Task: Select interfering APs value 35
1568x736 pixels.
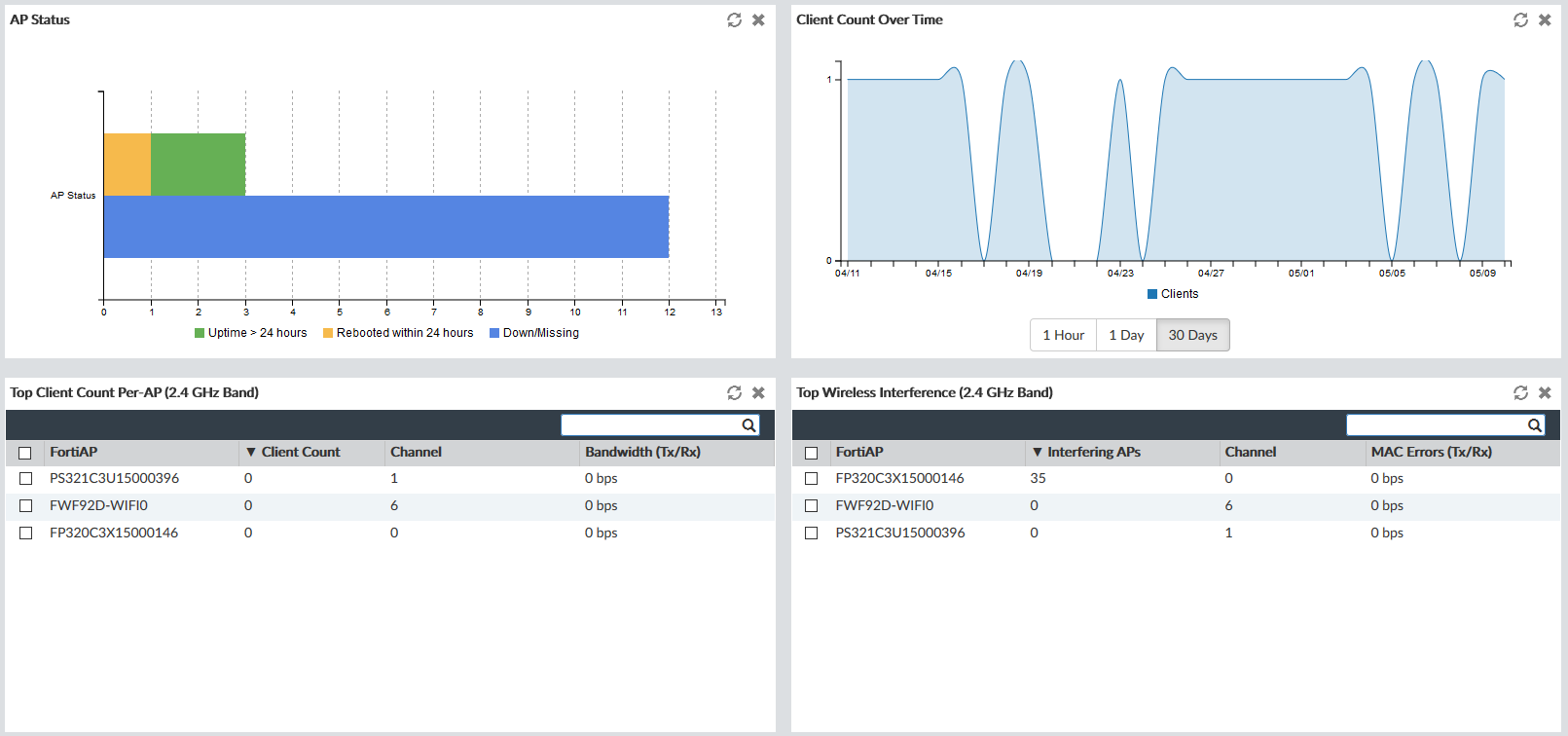Action: pyautogui.click(x=1038, y=479)
